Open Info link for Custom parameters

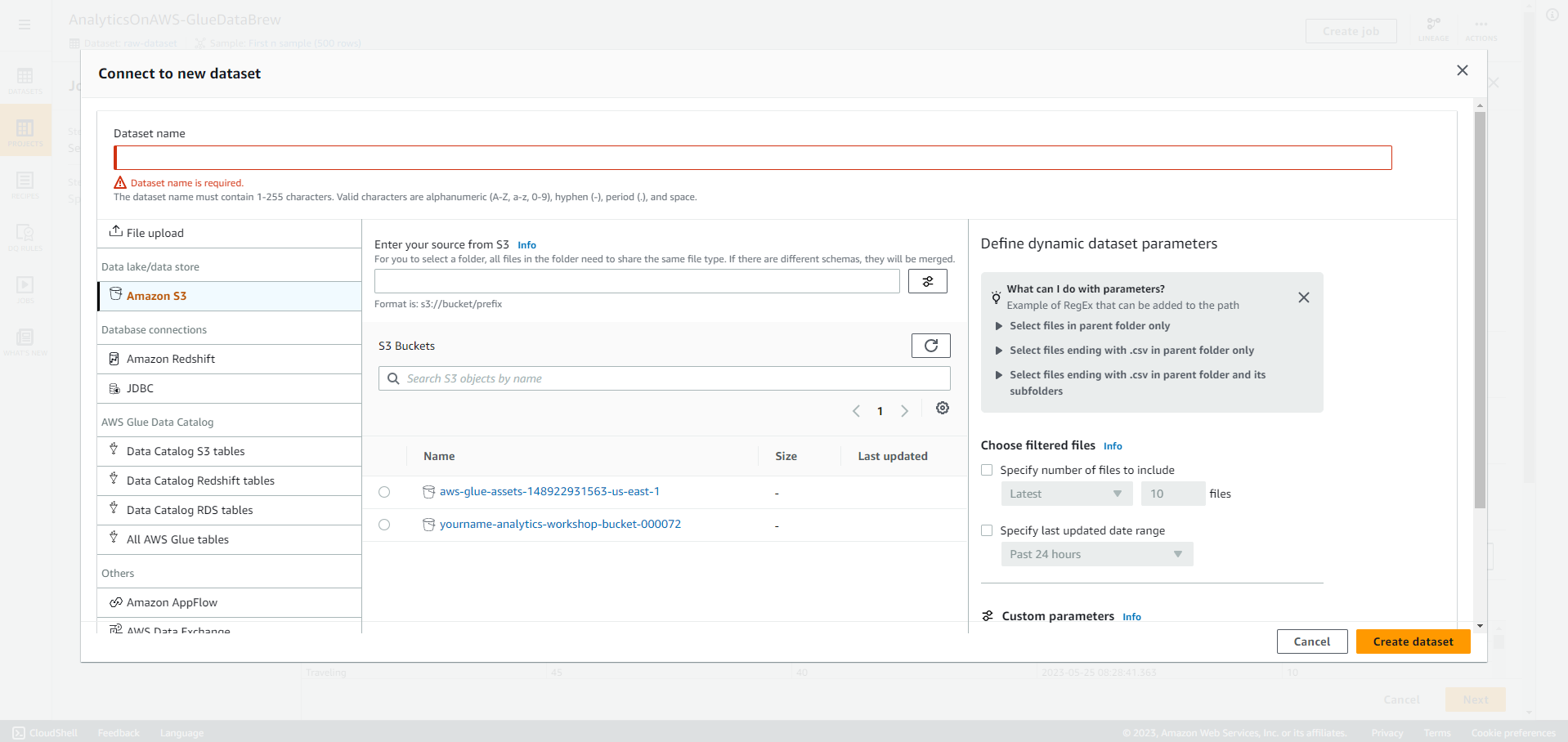[x=1131, y=617]
